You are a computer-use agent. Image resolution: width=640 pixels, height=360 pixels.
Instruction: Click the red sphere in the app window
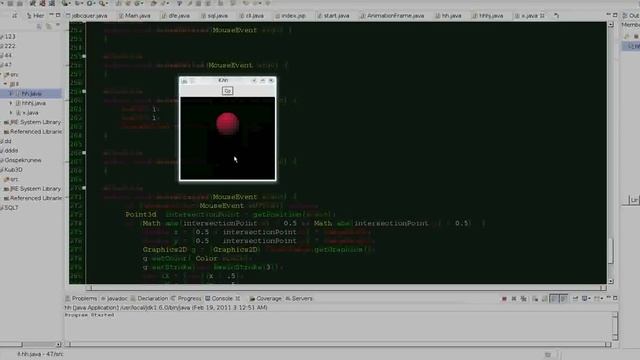pos(227,123)
